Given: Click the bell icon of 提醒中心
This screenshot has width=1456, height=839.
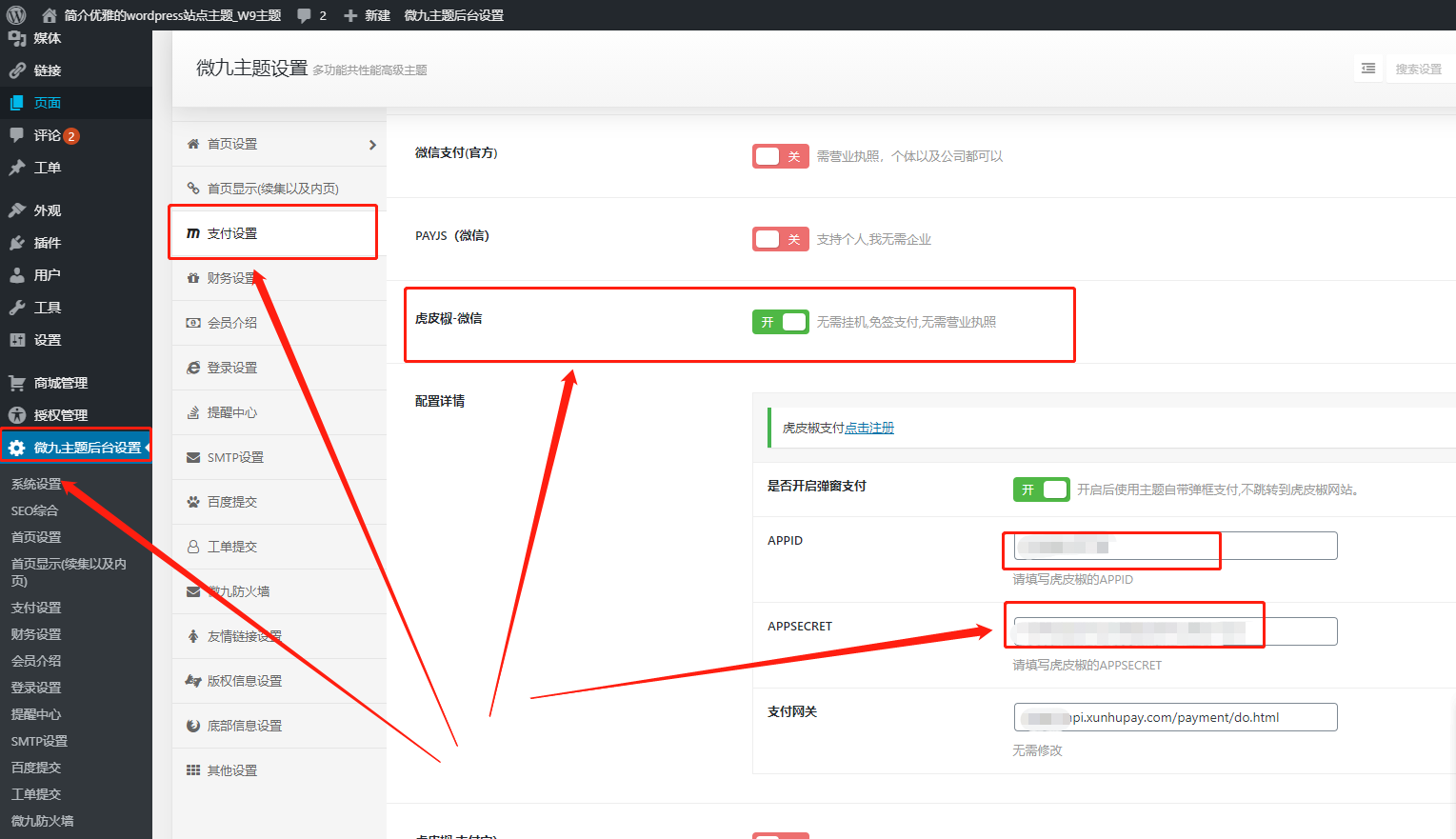Looking at the screenshot, I should [193, 412].
